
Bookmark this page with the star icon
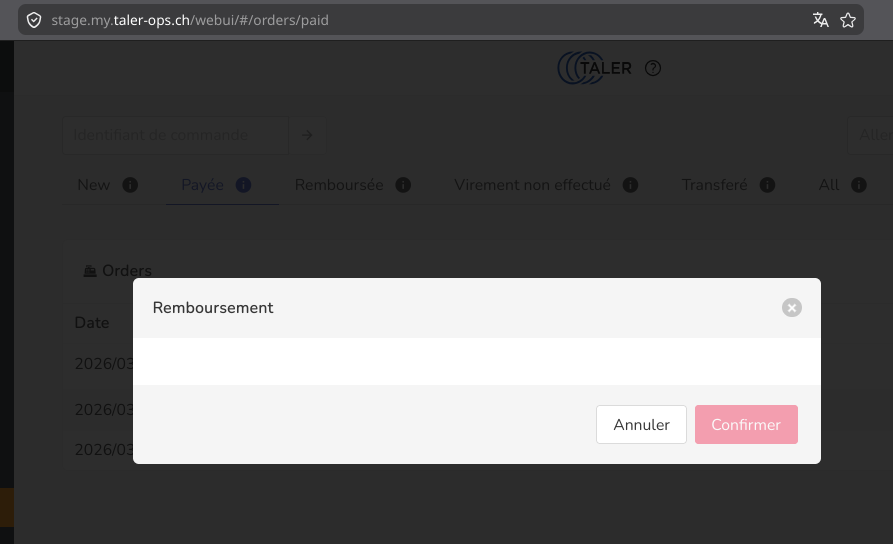[x=848, y=20]
